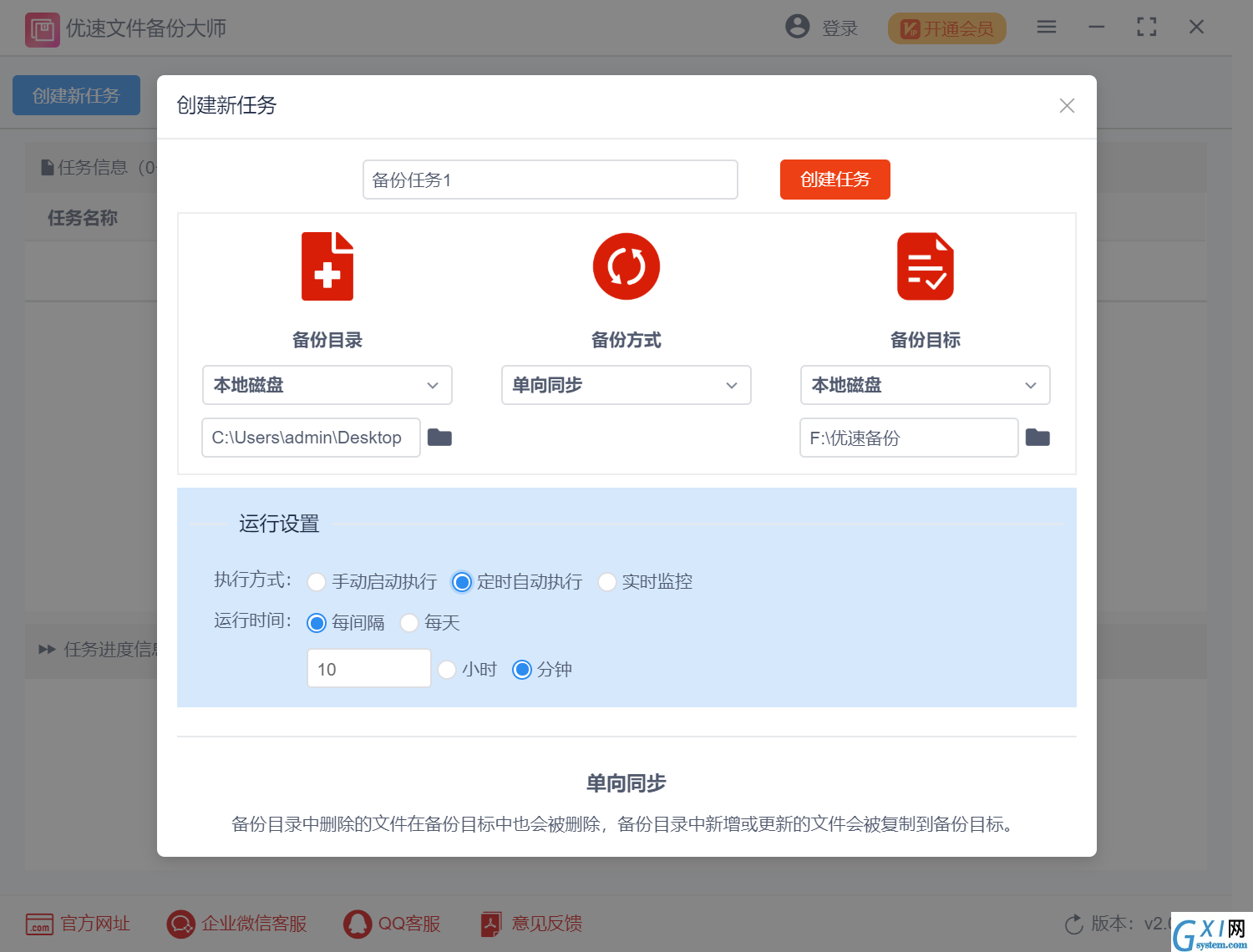Click the 备份目录 red file-plus icon

tap(327, 266)
